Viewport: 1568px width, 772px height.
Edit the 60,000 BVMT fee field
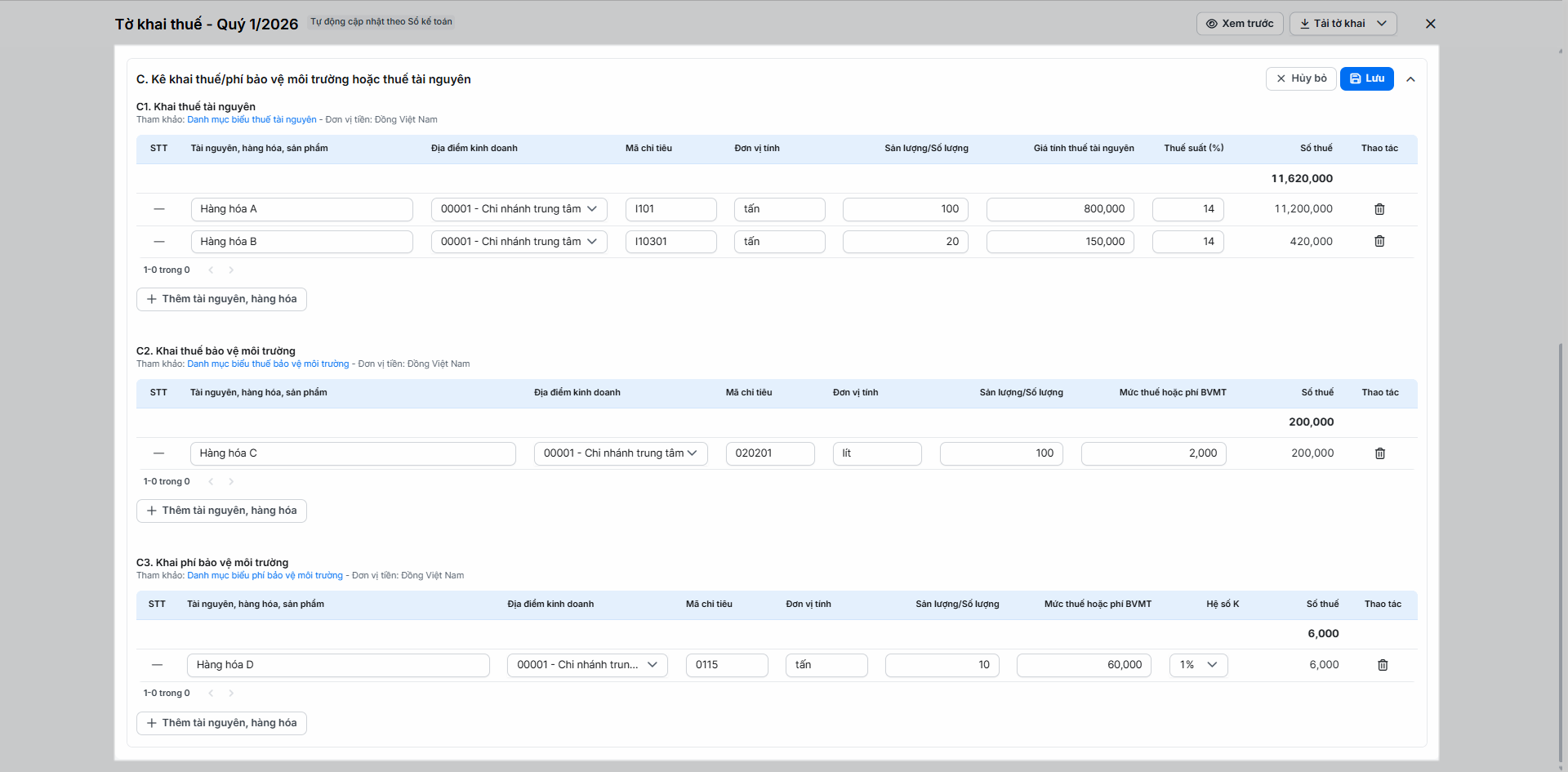coord(1084,665)
